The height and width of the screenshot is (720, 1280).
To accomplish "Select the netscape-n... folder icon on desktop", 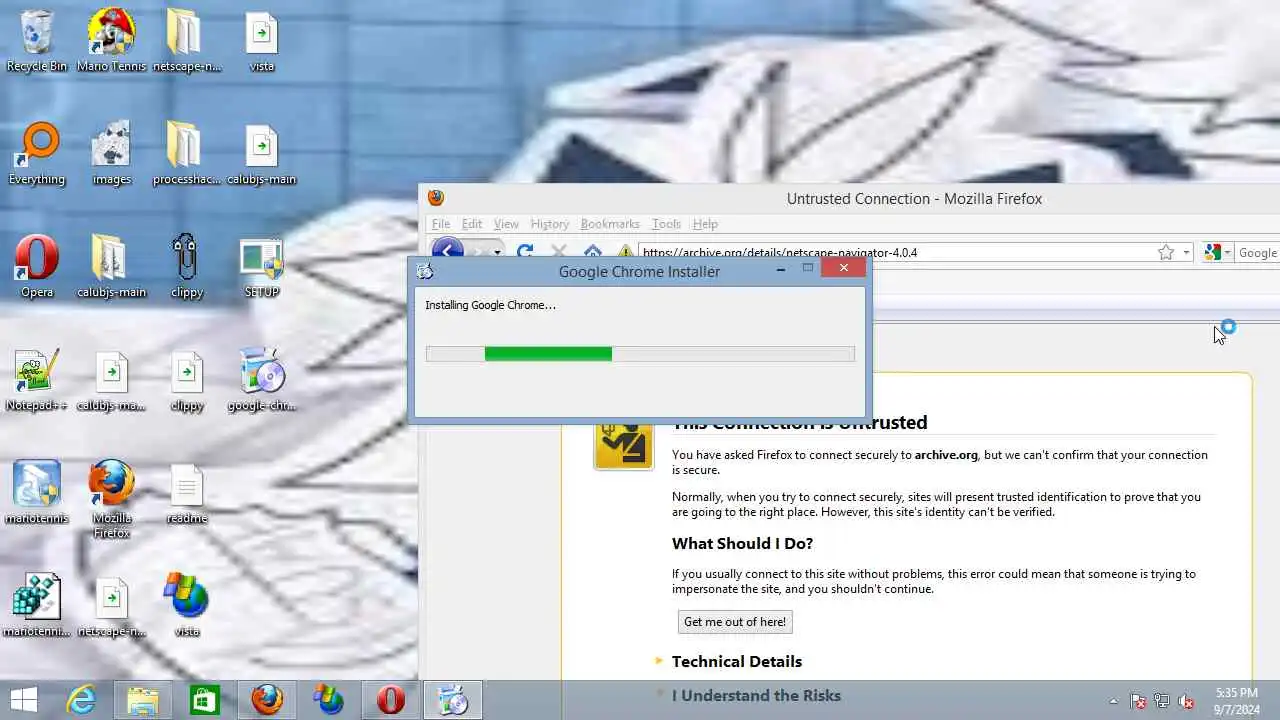I will [x=187, y=40].
